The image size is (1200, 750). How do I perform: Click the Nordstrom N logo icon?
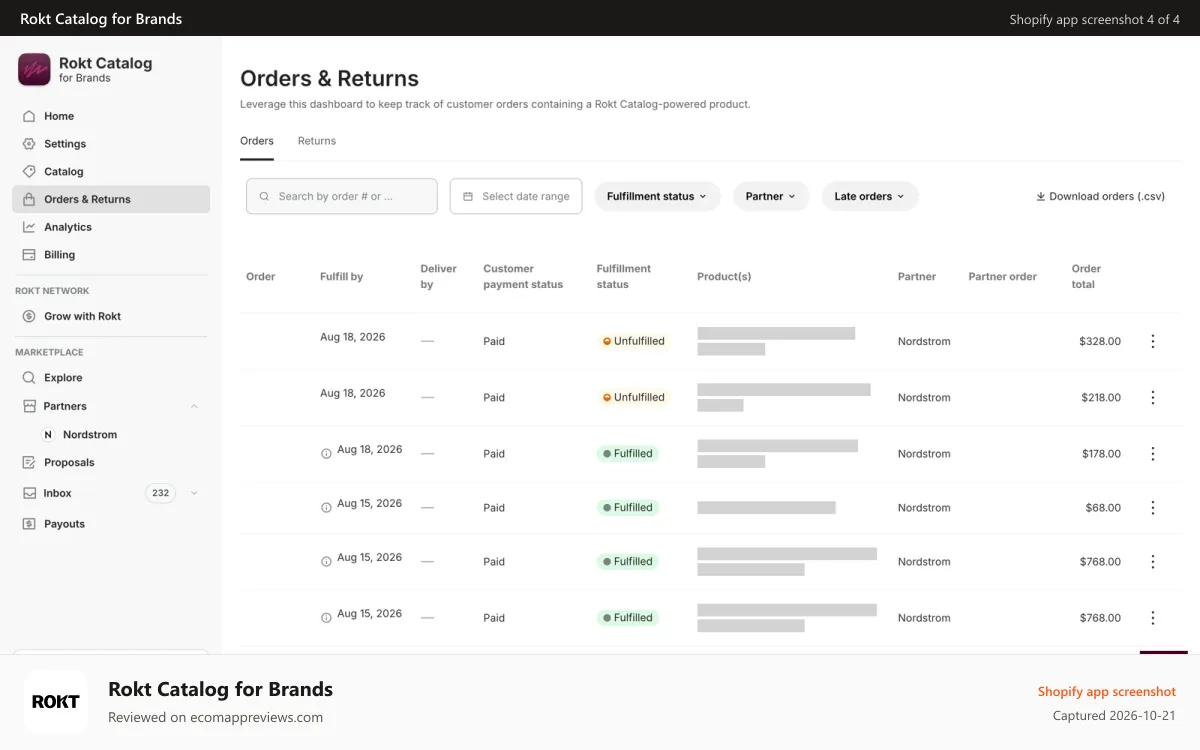[x=48, y=435]
